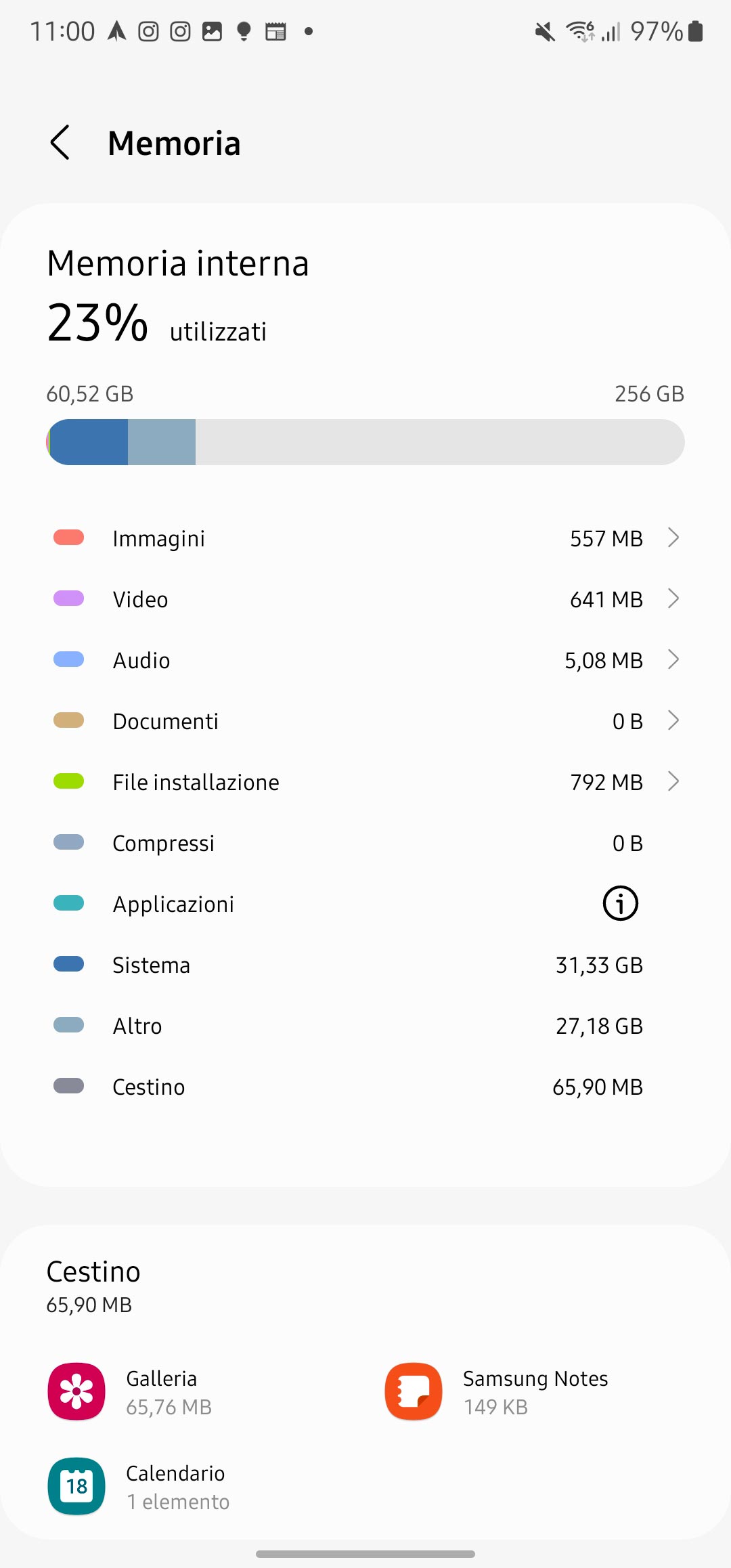Open Galleria trash app icon
This screenshot has height=1568, width=731.
pyautogui.click(x=76, y=1391)
